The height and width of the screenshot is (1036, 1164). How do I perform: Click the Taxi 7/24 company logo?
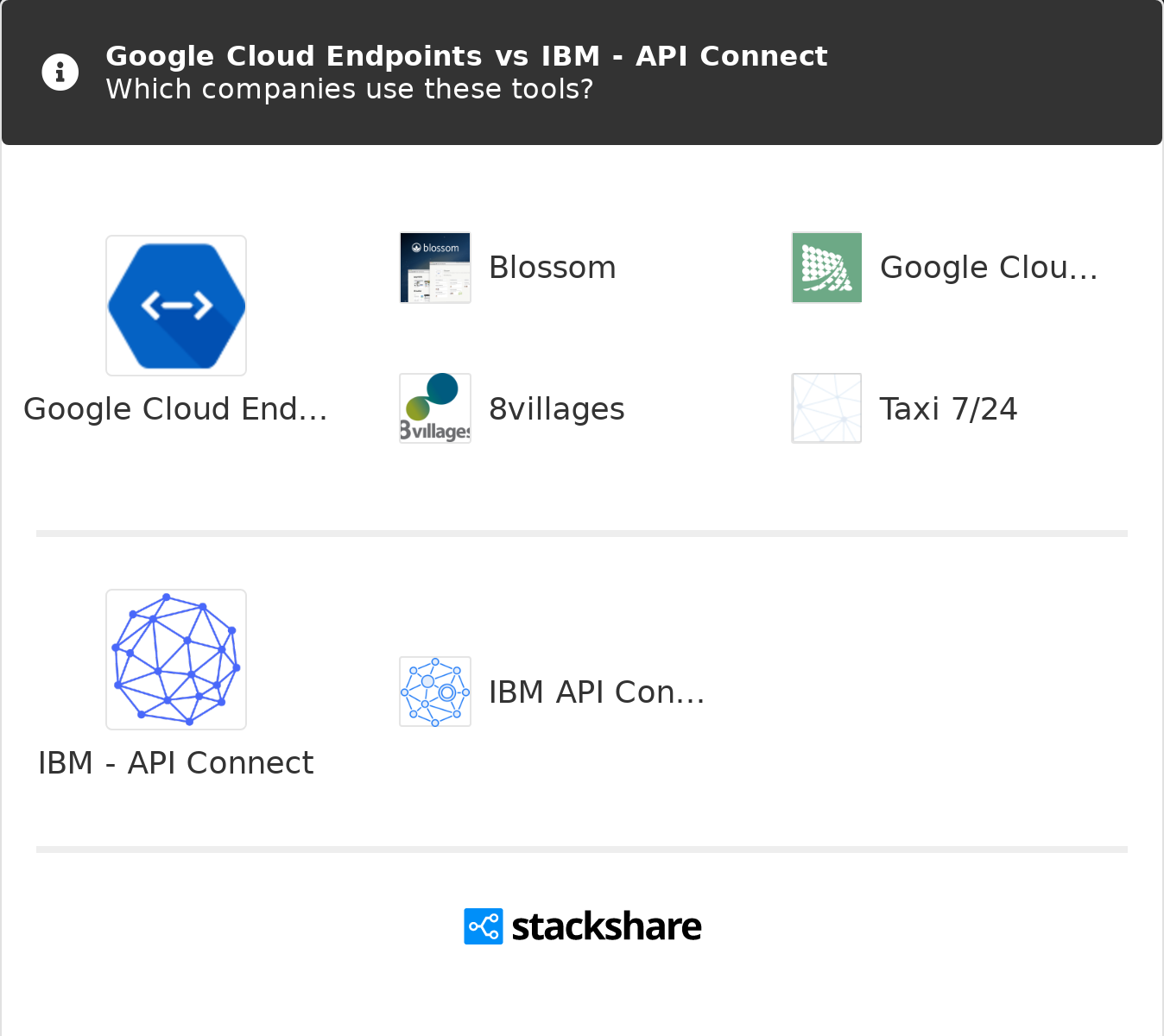click(826, 408)
